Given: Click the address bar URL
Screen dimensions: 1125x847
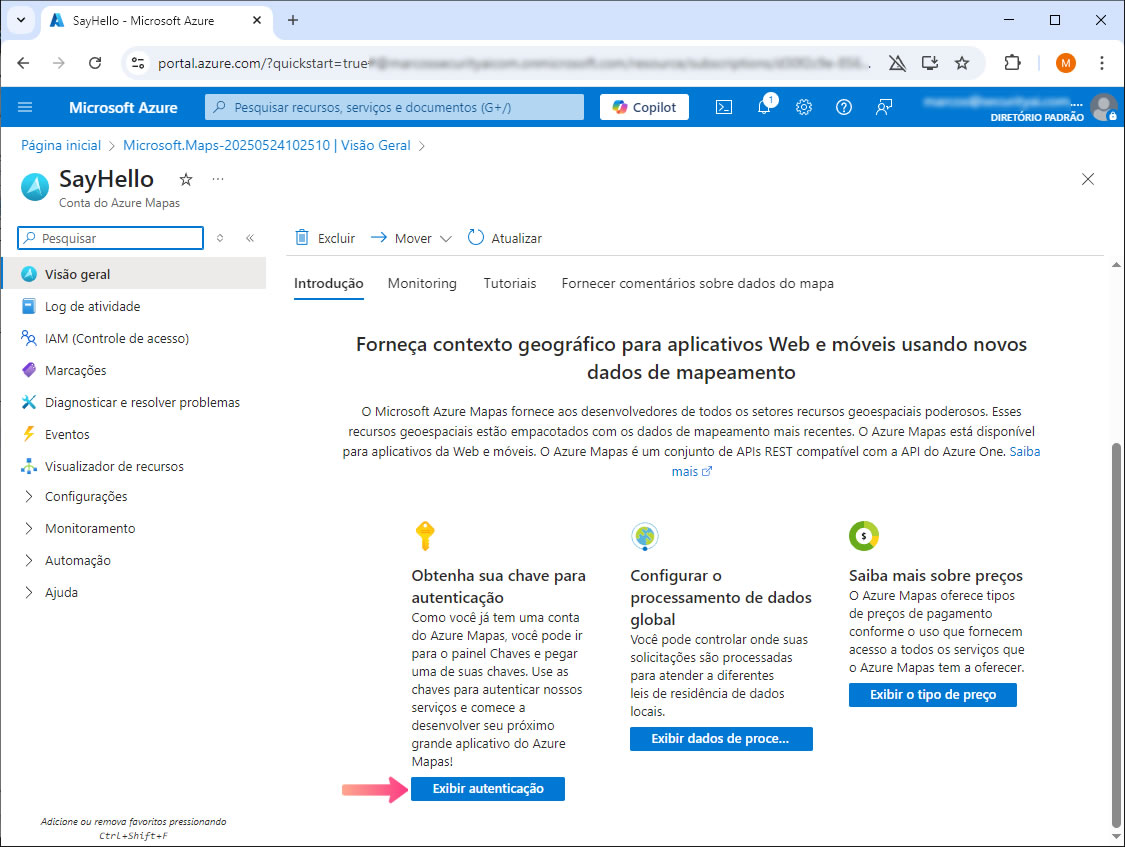Looking at the screenshot, I should click(x=513, y=63).
